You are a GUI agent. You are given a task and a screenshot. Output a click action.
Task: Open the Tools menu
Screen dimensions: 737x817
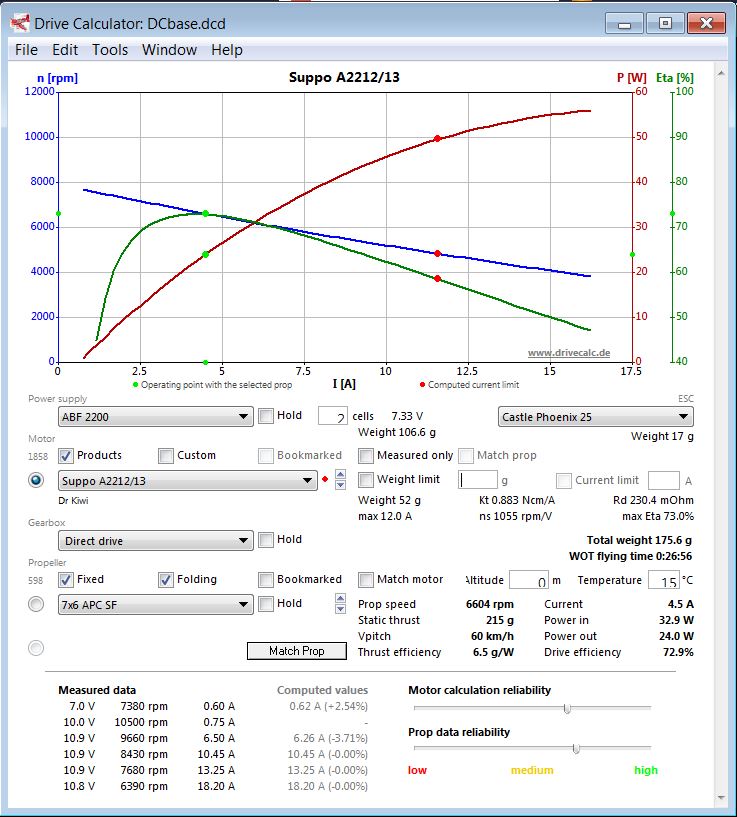point(110,50)
